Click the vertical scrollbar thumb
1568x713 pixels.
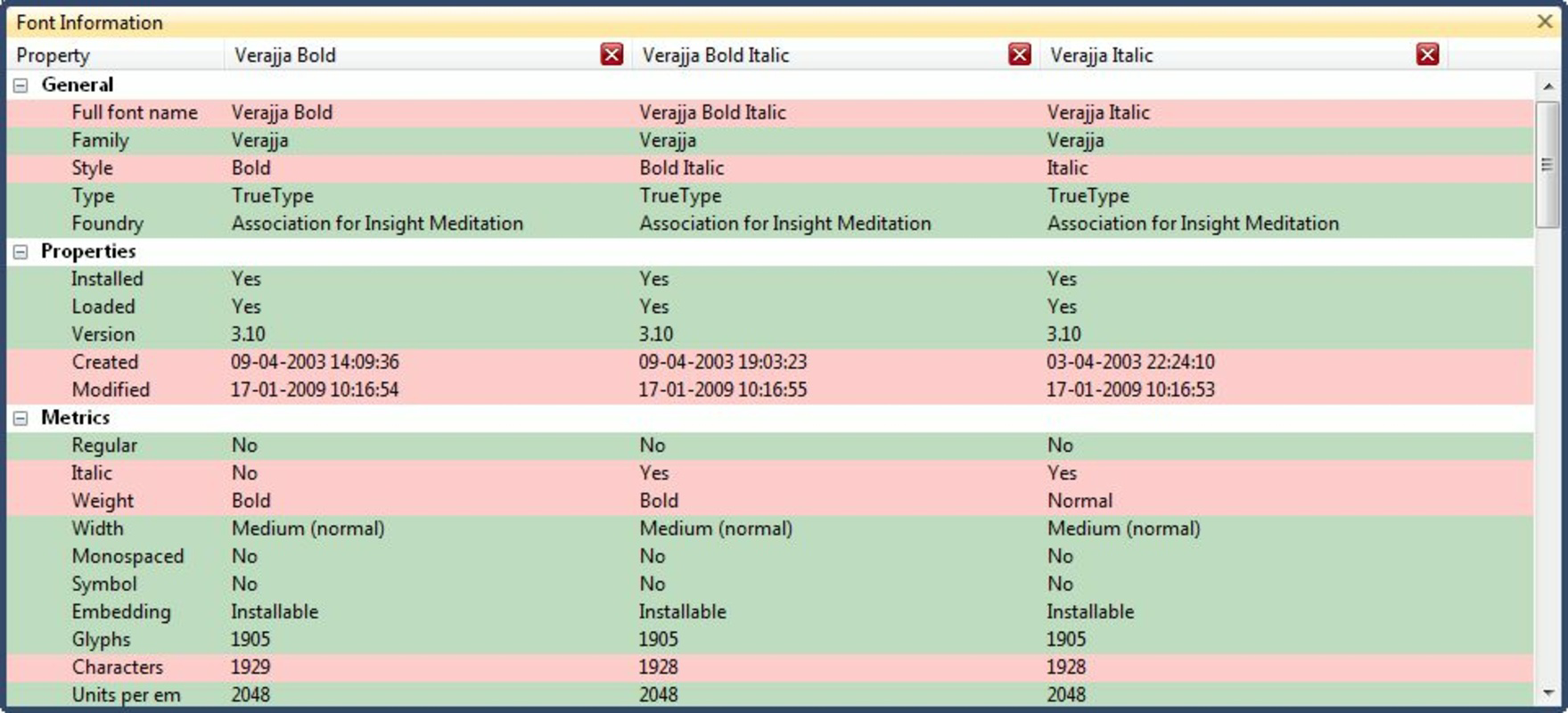click(1547, 164)
